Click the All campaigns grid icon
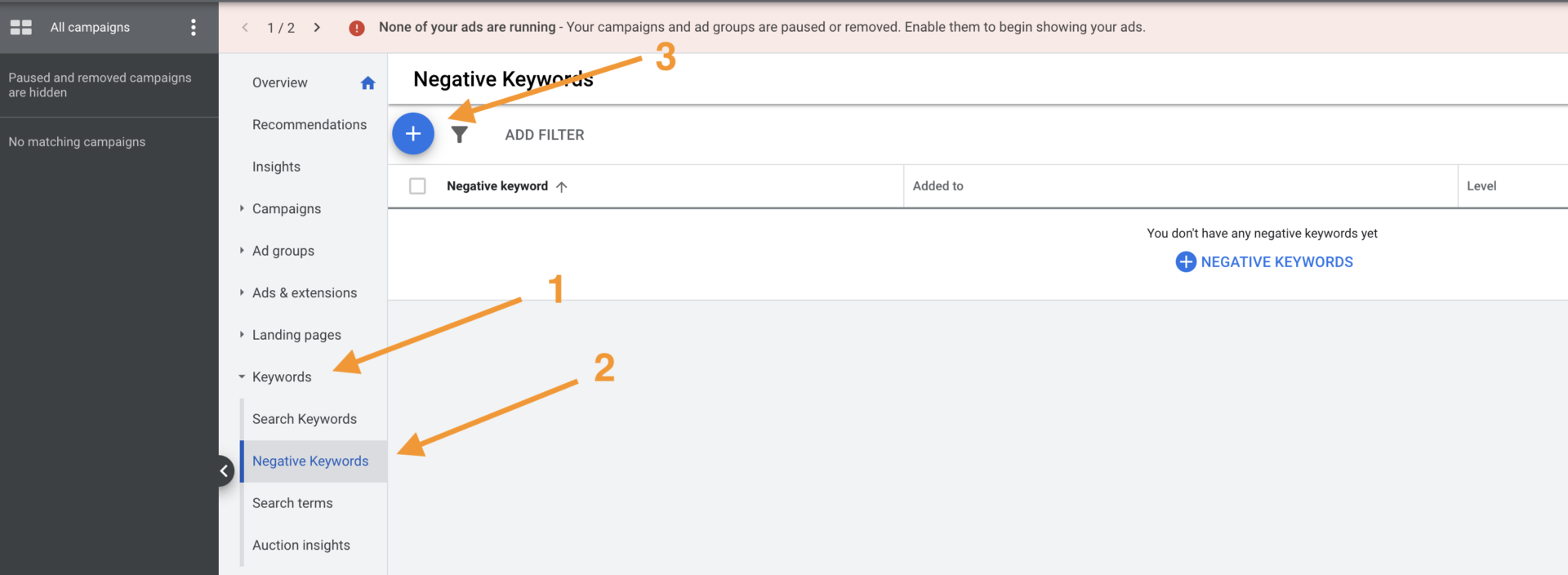The height and width of the screenshot is (575, 1568). [x=21, y=28]
